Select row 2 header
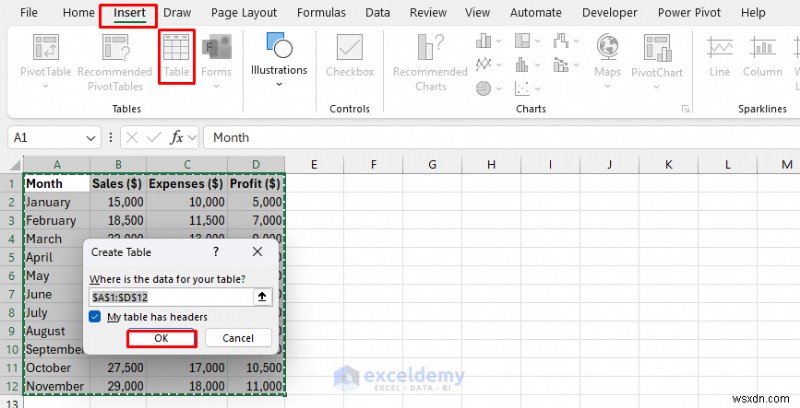Image resolution: width=800 pixels, height=408 pixels. pyautogui.click(x=11, y=202)
